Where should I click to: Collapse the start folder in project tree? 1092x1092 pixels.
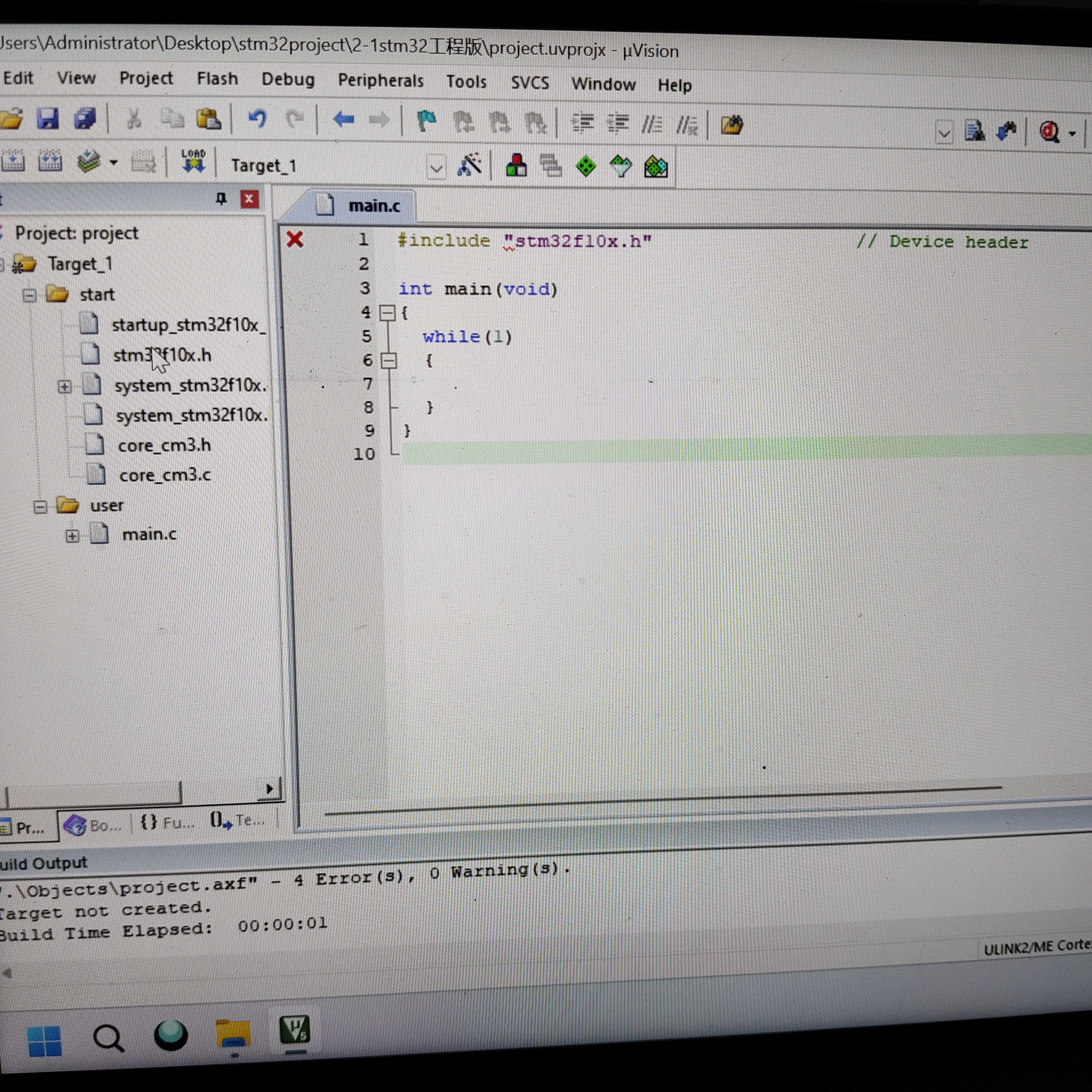pos(30,295)
